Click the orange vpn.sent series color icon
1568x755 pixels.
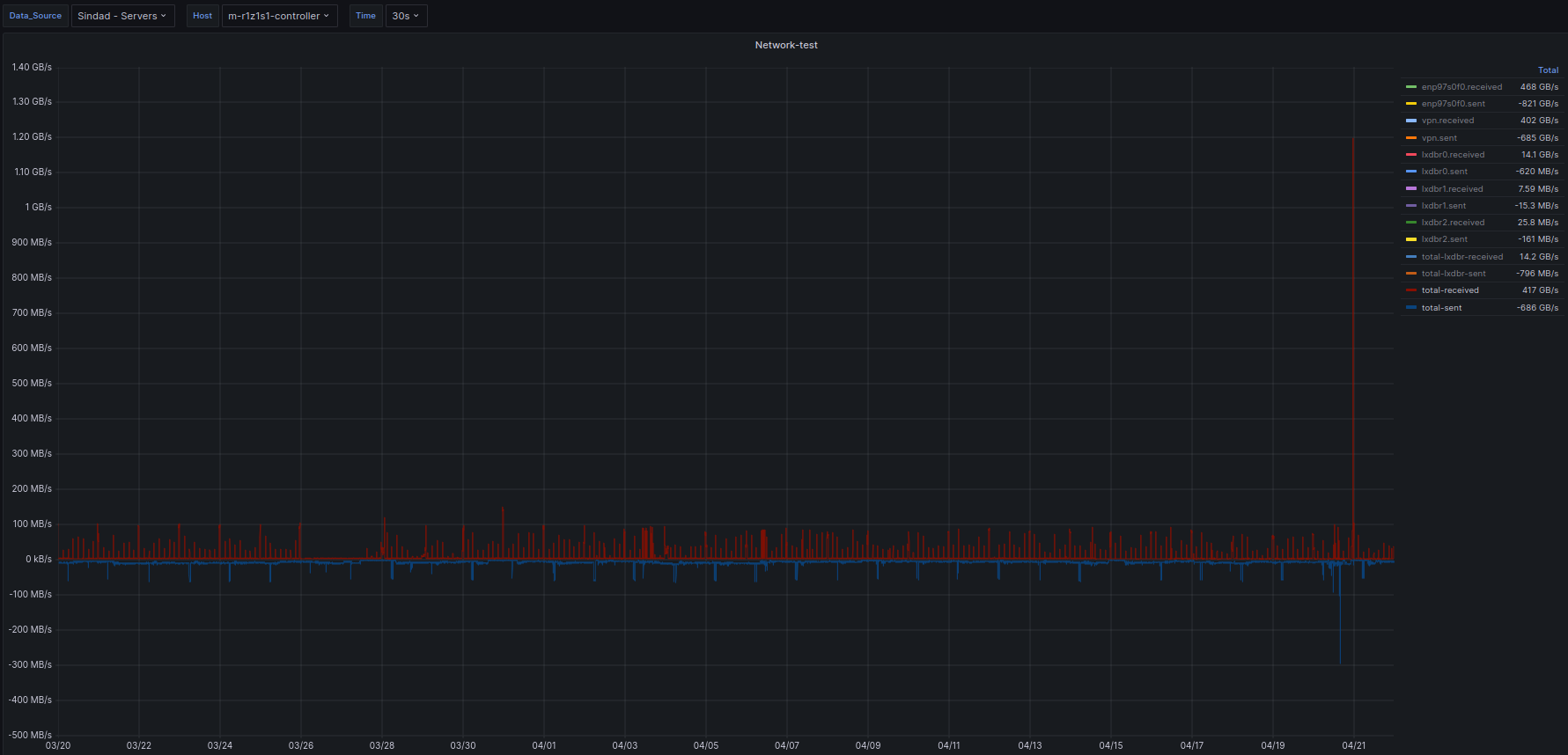click(x=1411, y=138)
